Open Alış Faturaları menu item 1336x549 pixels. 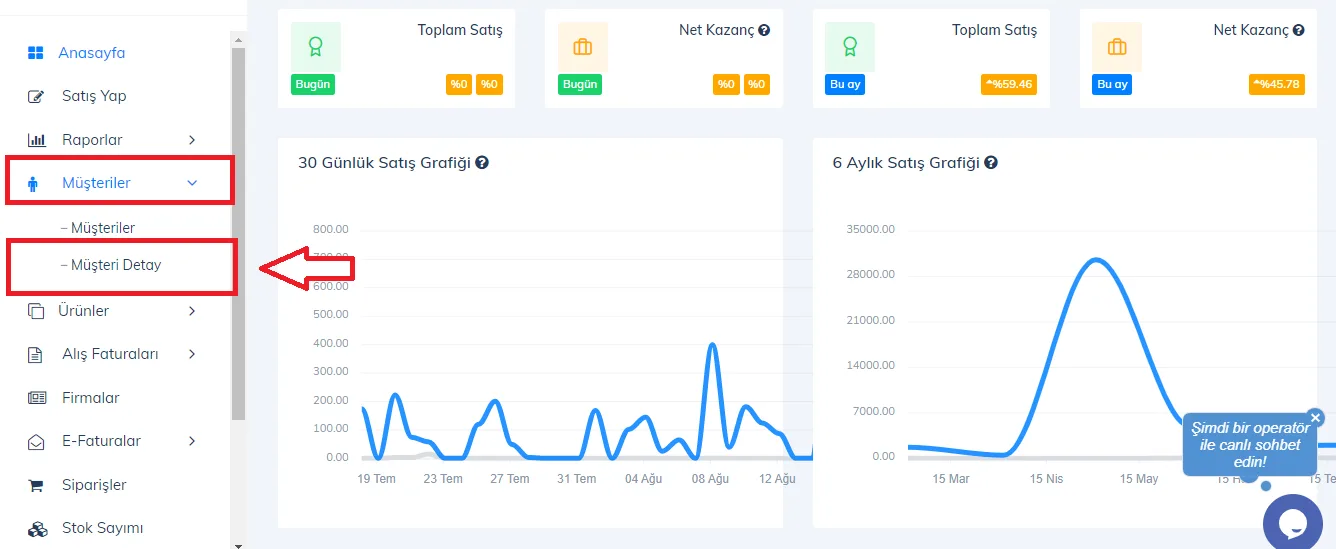point(110,354)
